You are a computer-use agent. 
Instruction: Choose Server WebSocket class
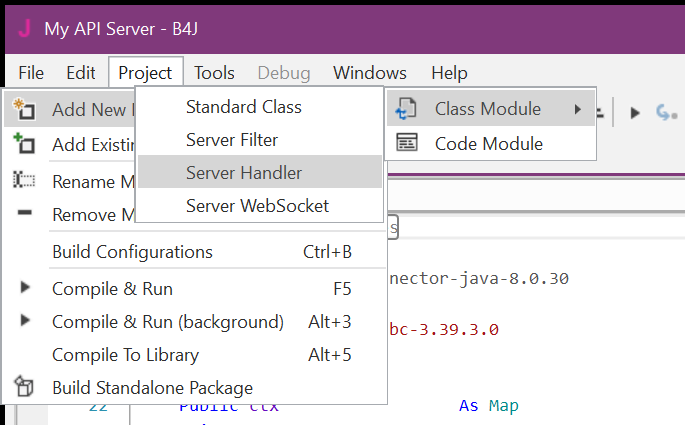[x=257, y=206]
